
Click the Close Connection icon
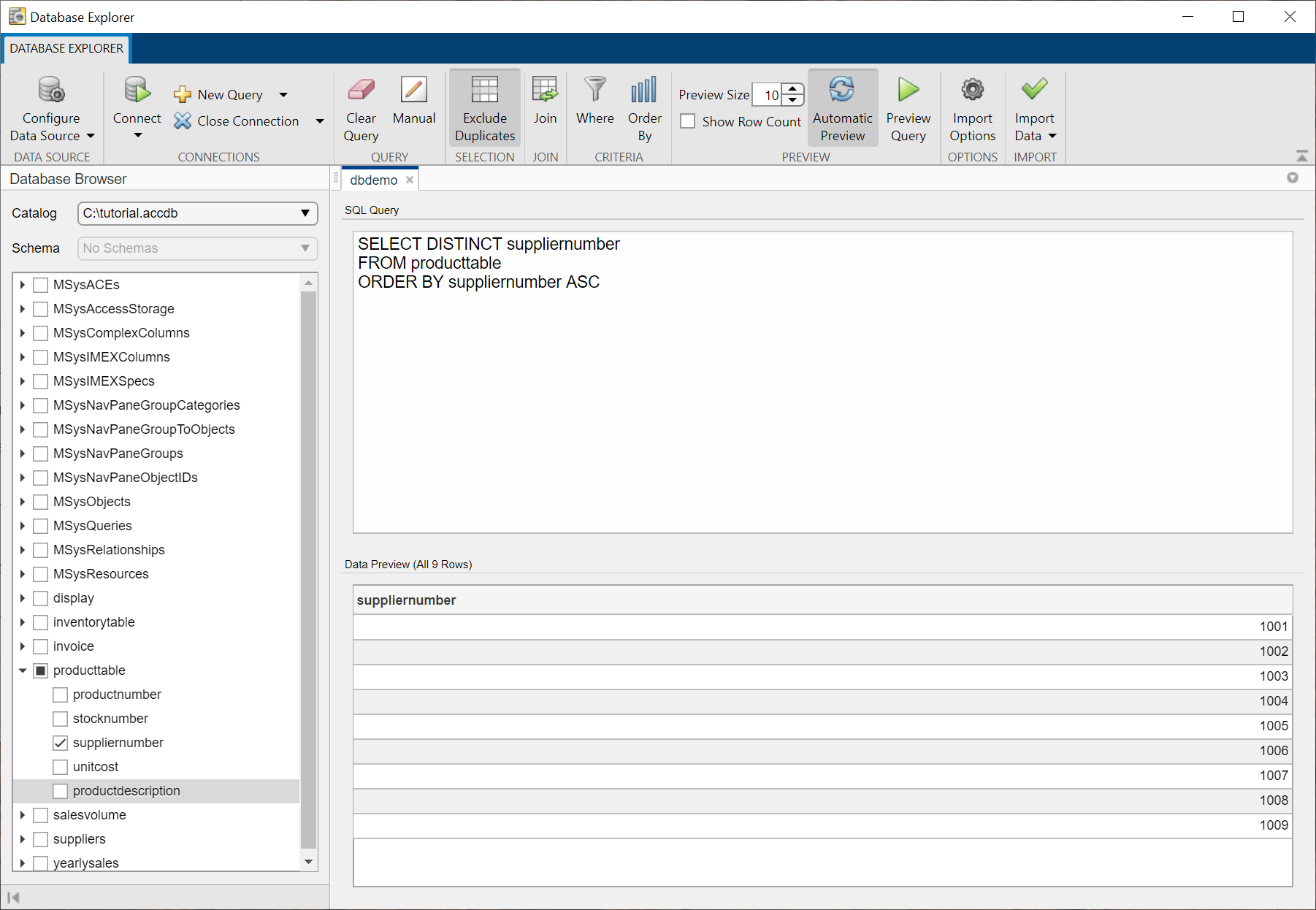(x=182, y=121)
